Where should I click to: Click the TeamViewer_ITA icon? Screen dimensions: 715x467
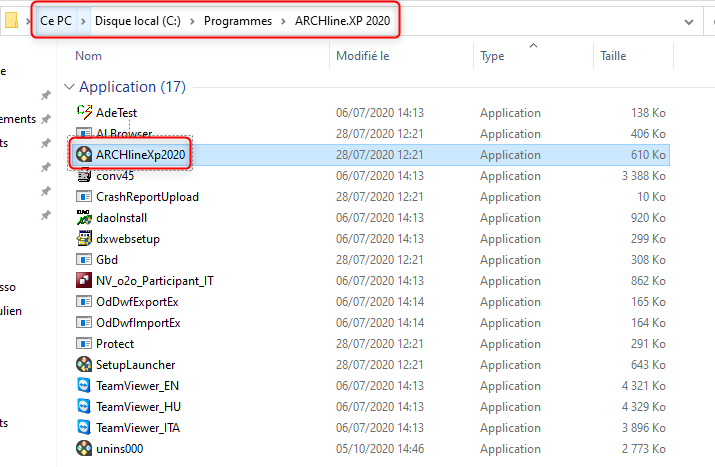coord(84,427)
